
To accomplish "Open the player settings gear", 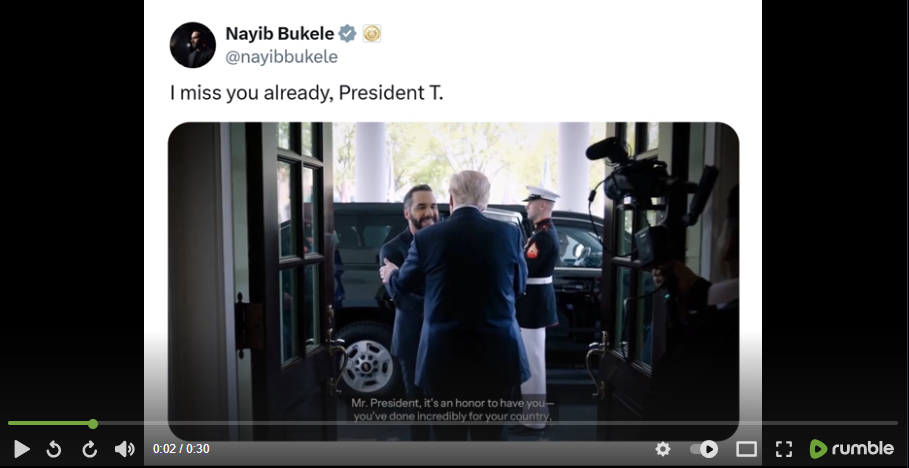I will click(663, 449).
